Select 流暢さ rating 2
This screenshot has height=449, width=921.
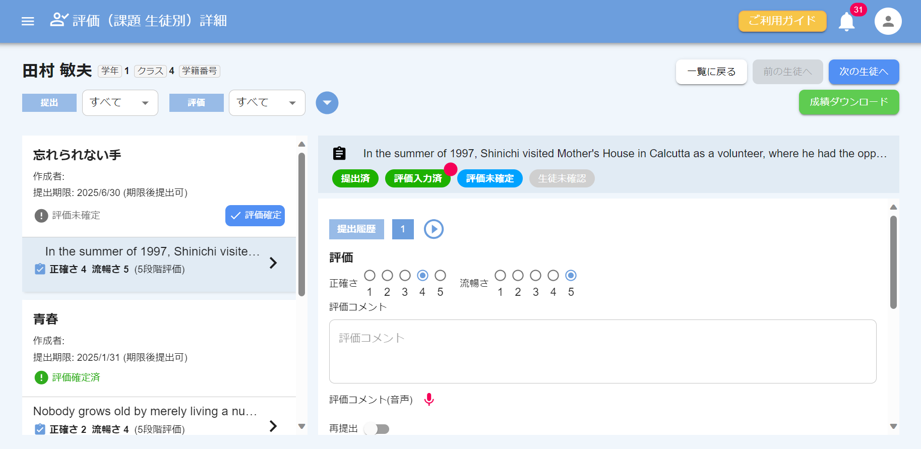tap(517, 275)
